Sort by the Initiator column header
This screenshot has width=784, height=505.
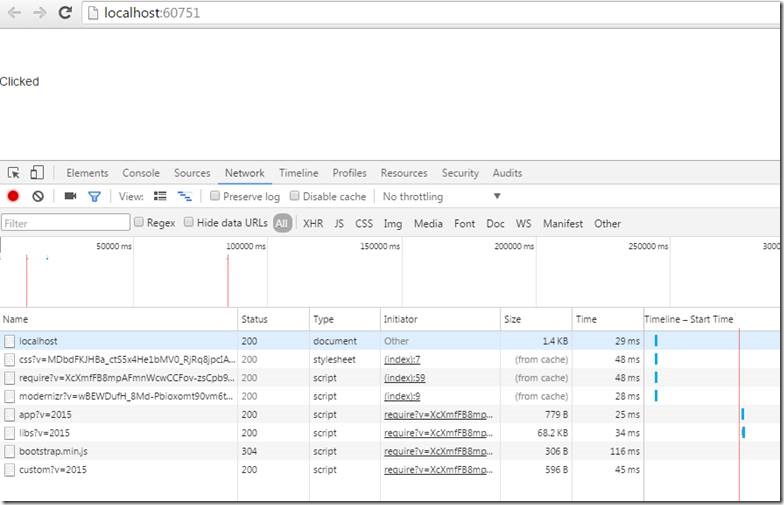[x=440, y=319]
